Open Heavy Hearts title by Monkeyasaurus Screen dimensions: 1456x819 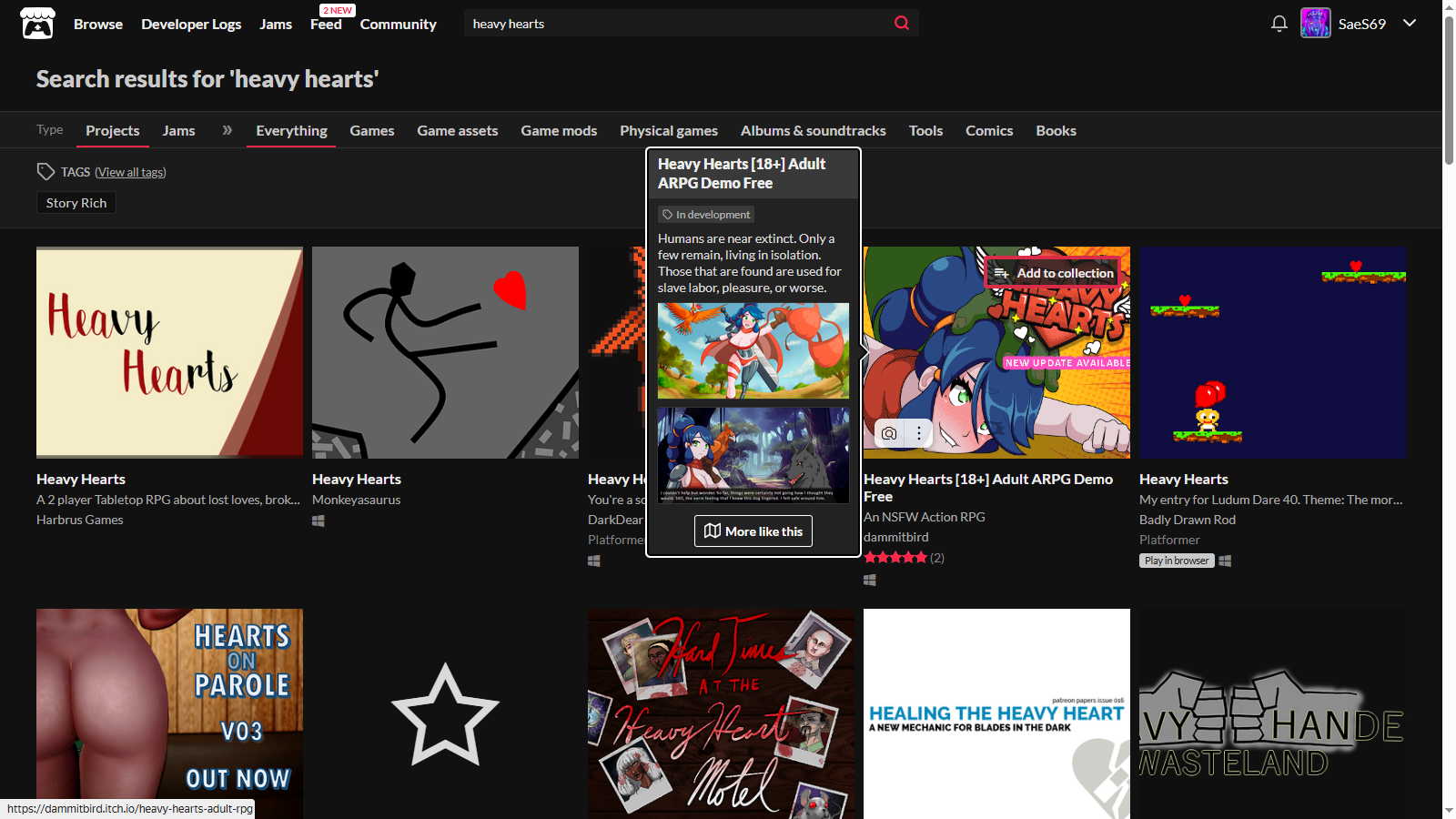click(x=357, y=479)
